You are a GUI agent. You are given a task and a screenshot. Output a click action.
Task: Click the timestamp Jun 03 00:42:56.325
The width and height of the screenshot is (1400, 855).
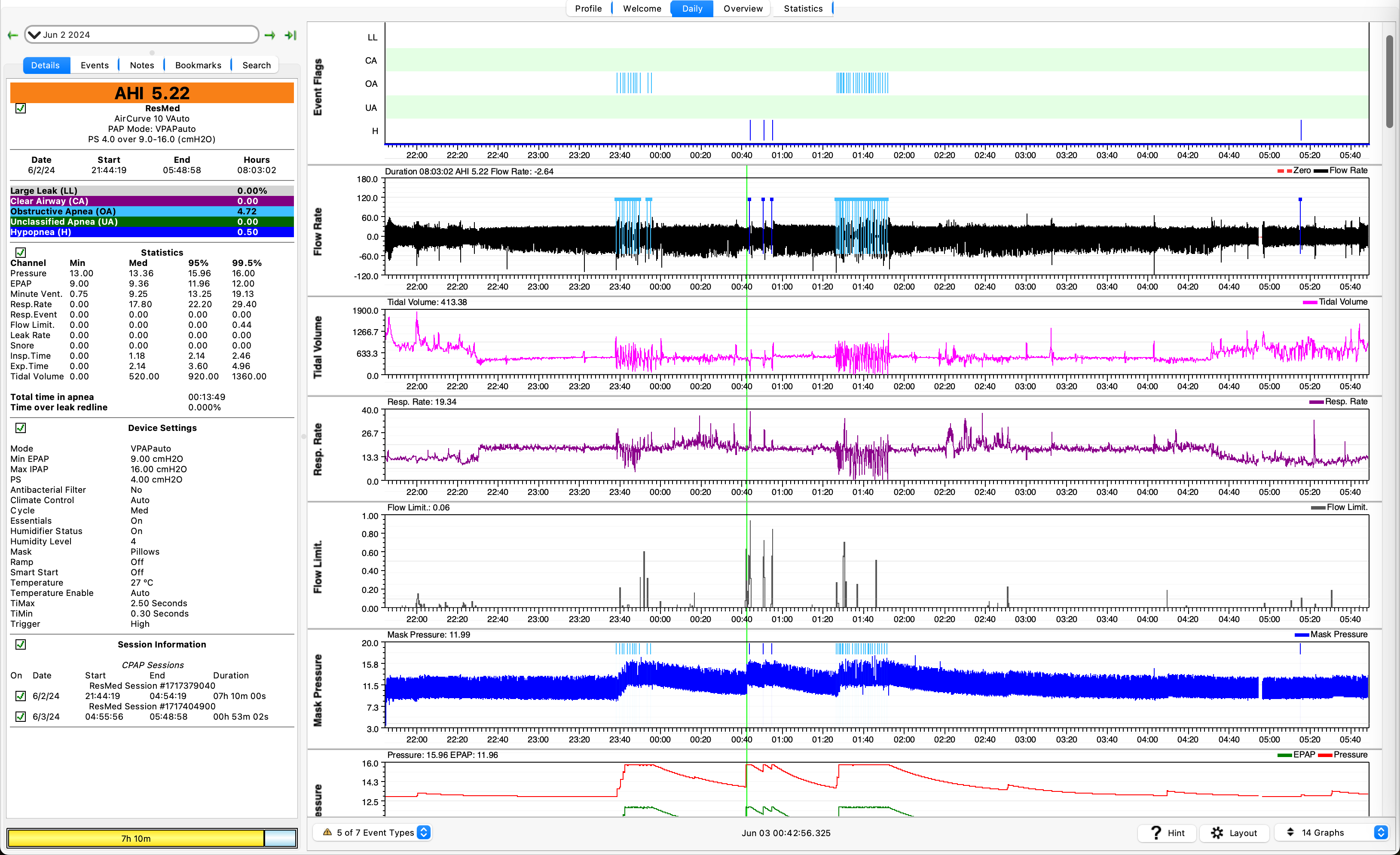point(786,833)
